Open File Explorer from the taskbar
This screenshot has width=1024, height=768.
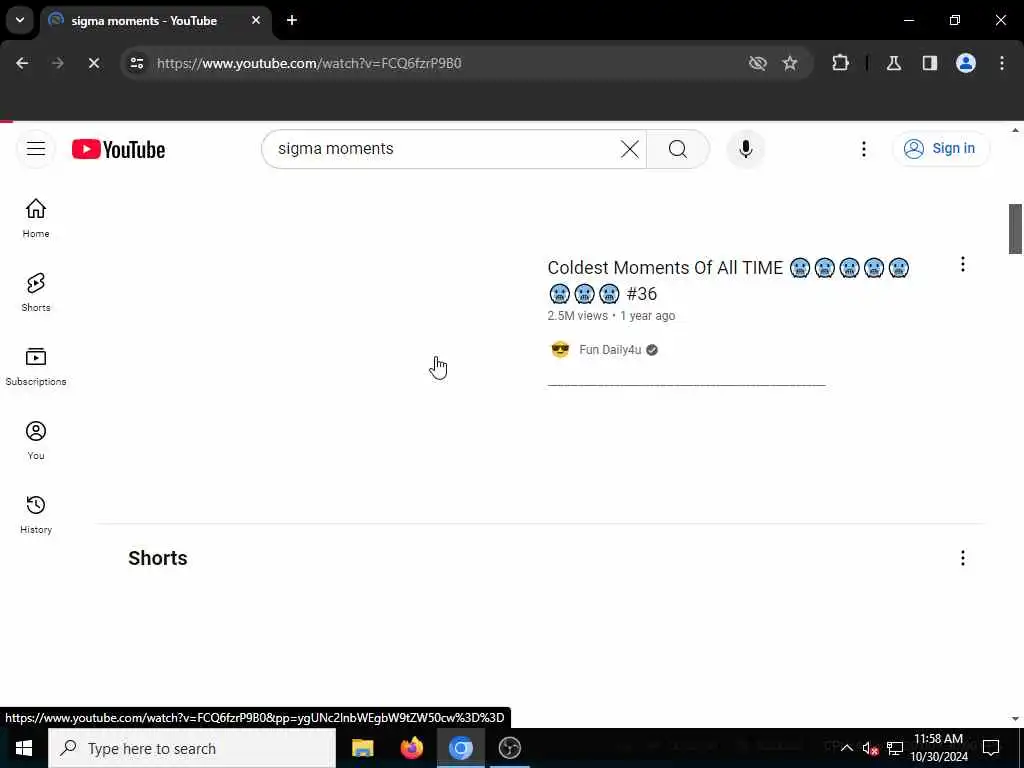(362, 748)
